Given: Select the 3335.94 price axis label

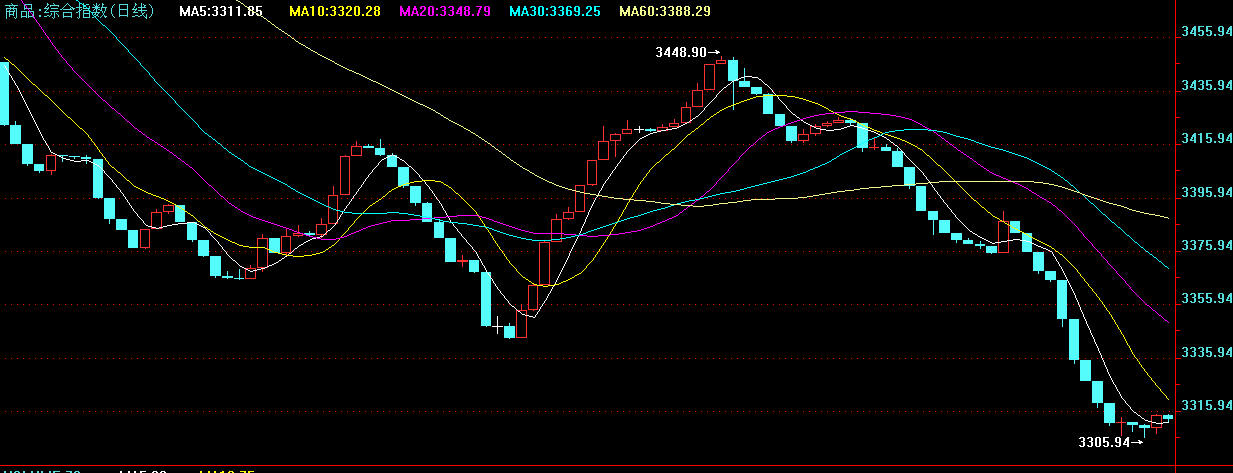Looking at the screenshot, I should (x=1206, y=352).
